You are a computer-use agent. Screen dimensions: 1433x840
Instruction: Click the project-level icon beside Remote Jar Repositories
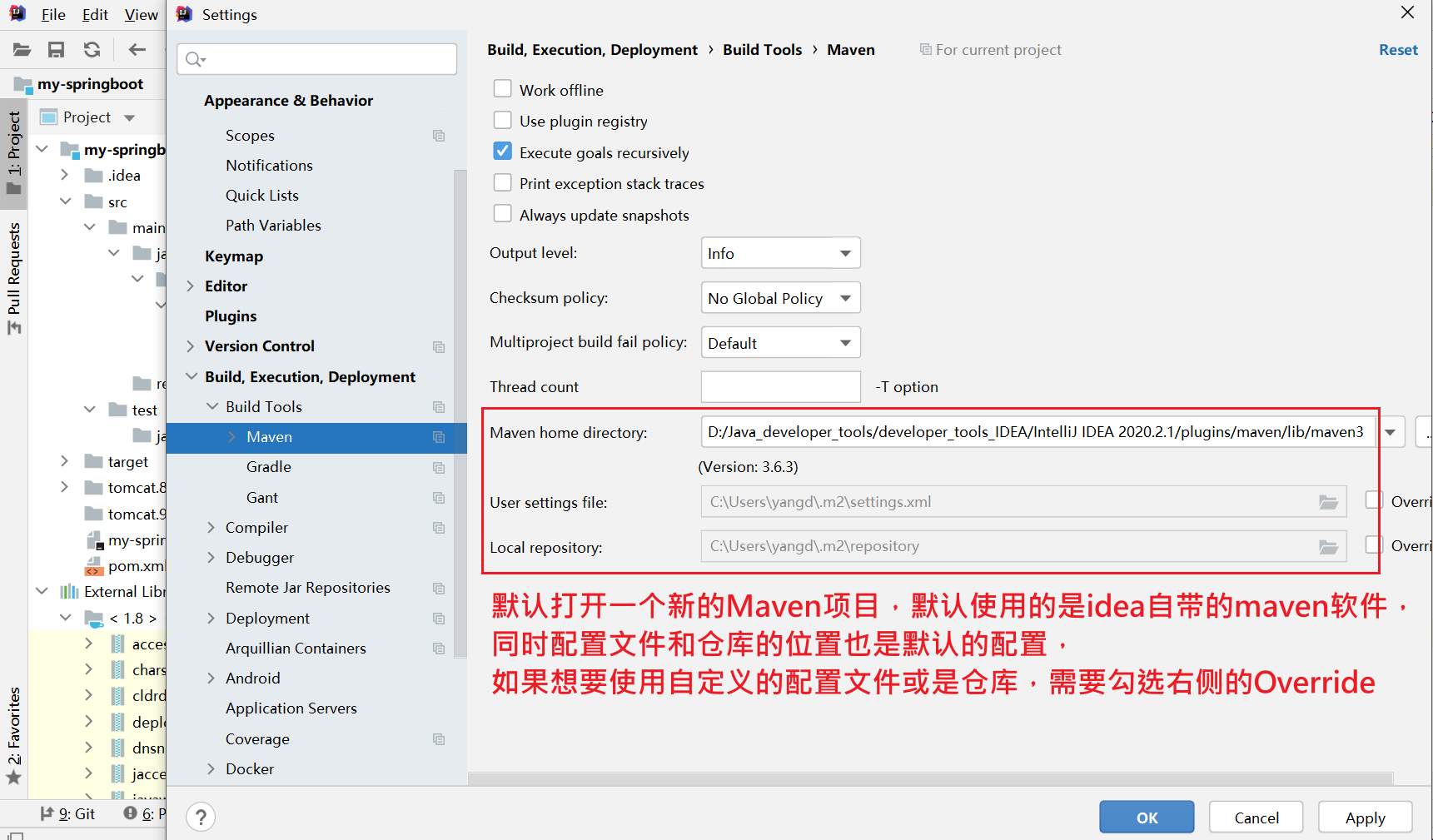tap(439, 589)
